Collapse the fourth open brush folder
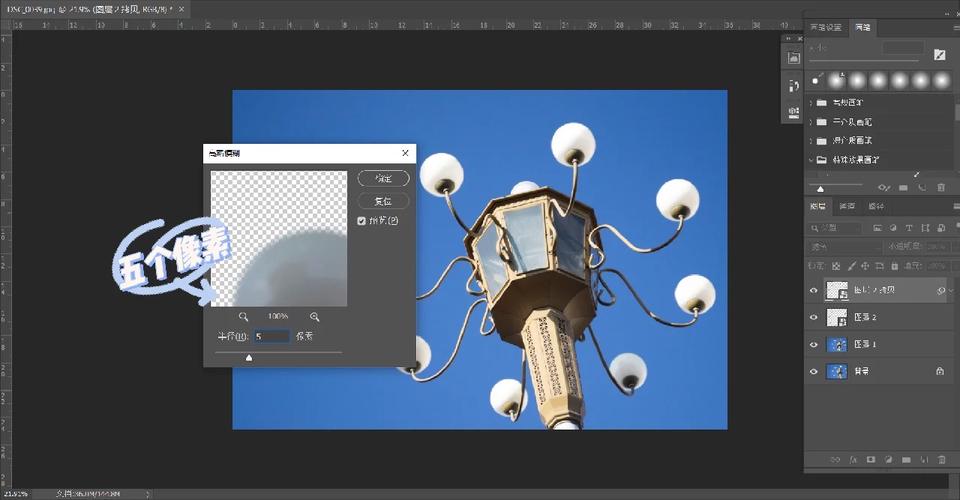 point(810,160)
